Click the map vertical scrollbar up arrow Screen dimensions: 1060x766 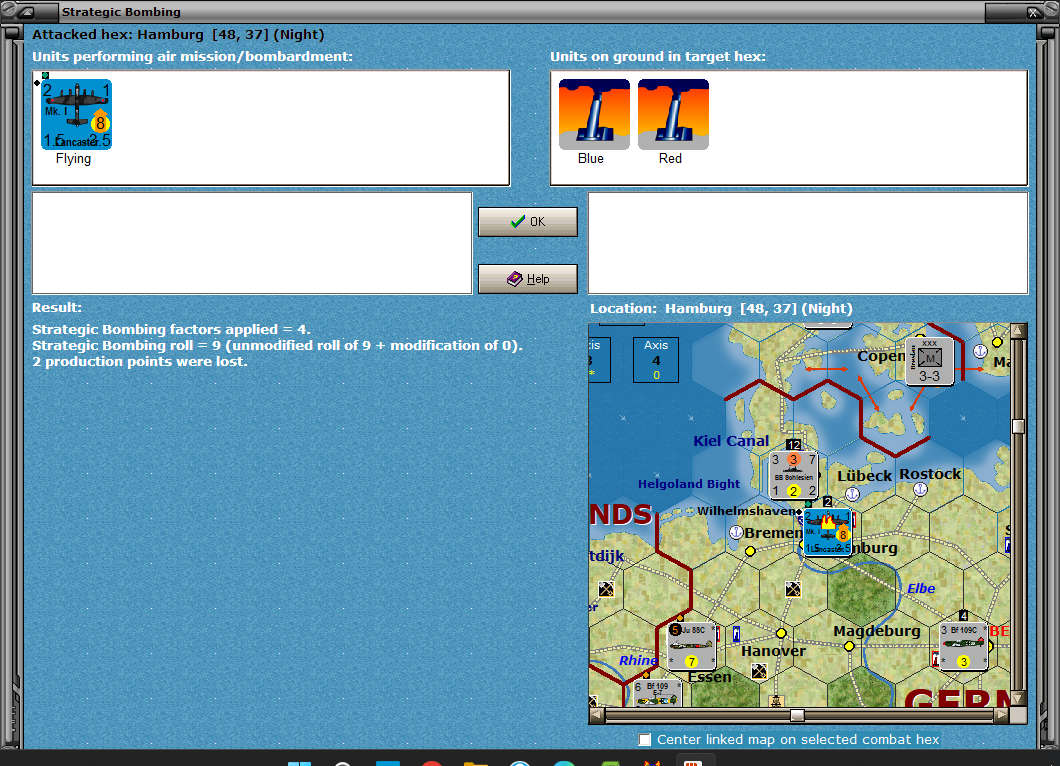pos(1018,331)
